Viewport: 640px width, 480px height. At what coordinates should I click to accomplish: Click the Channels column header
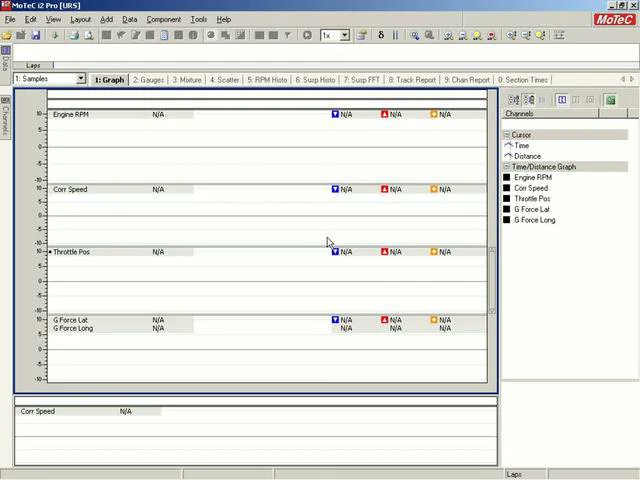click(550, 114)
